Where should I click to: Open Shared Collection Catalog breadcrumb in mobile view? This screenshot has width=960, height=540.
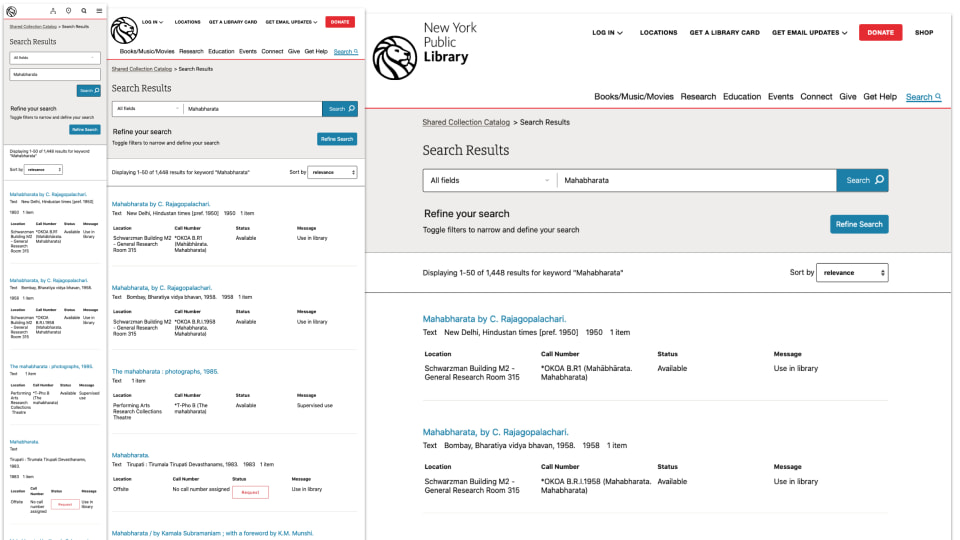coord(33,26)
